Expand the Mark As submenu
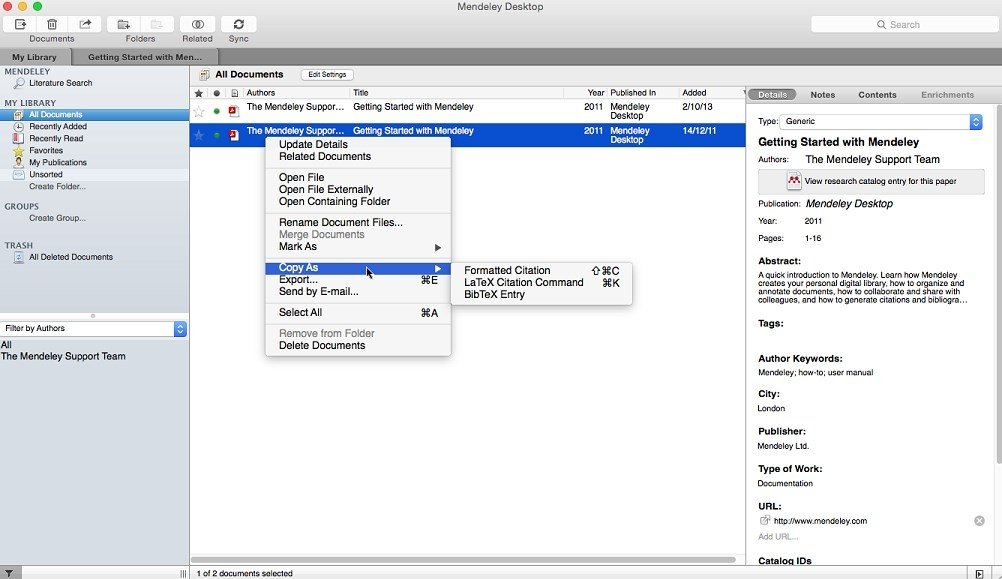The image size is (1002, 579). (358, 247)
